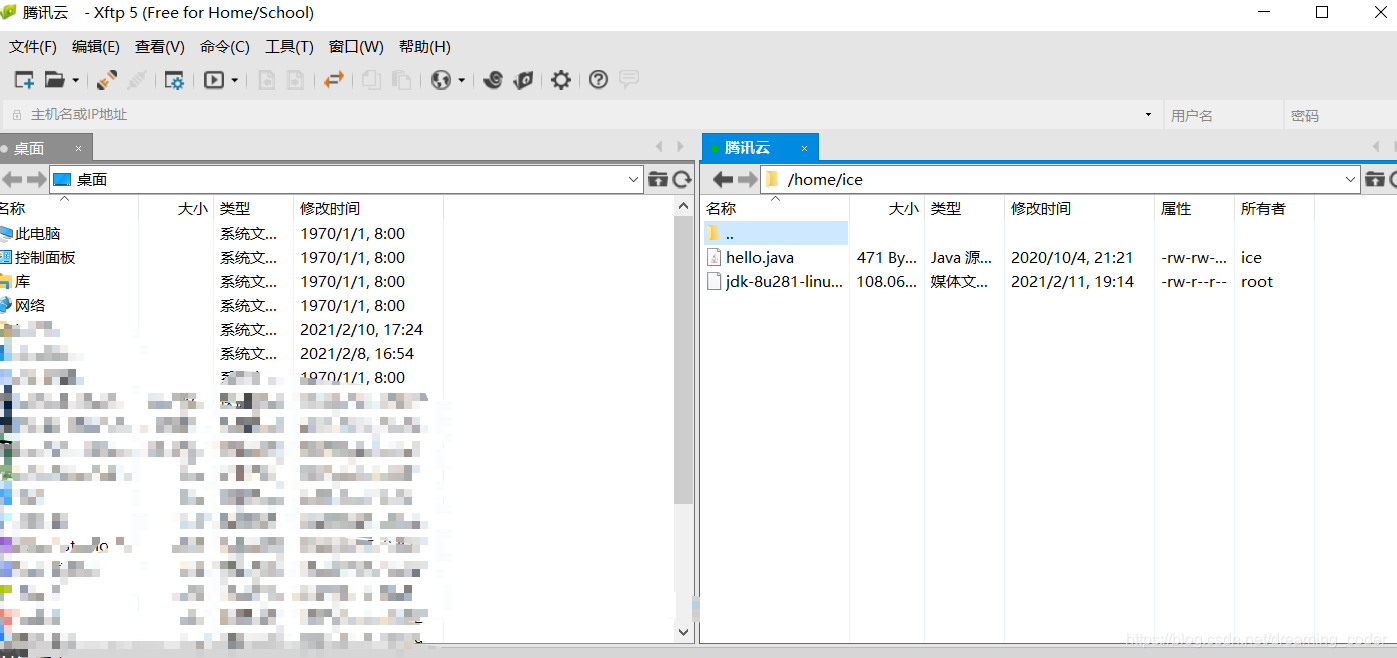Click local pane scroll down arrow
The height and width of the screenshot is (658, 1397).
tap(684, 632)
